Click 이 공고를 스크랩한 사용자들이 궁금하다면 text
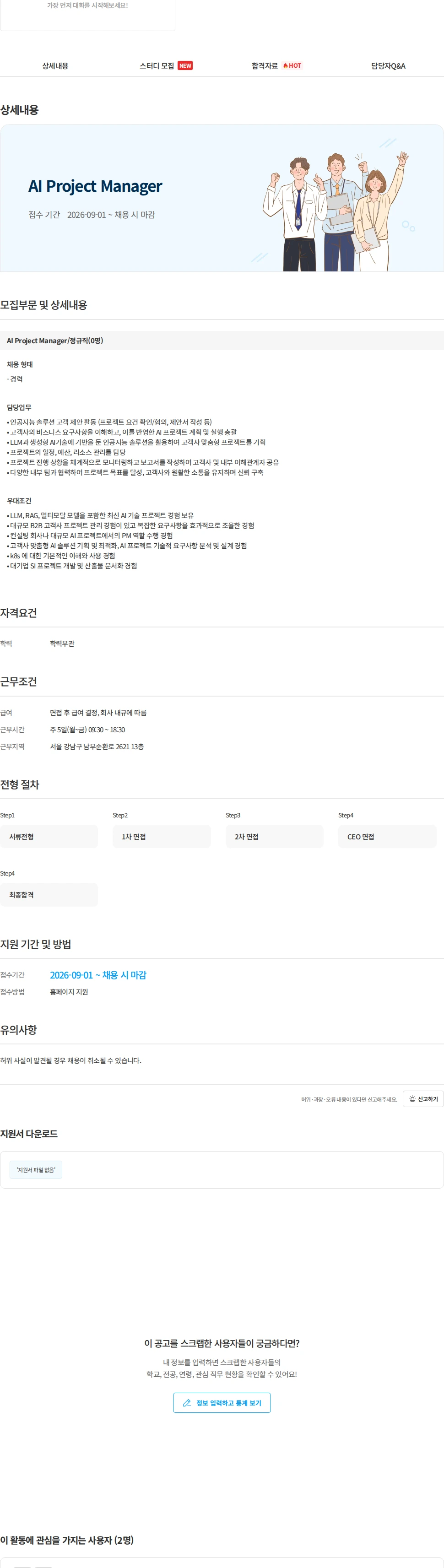The image size is (444, 1568). point(222,1343)
